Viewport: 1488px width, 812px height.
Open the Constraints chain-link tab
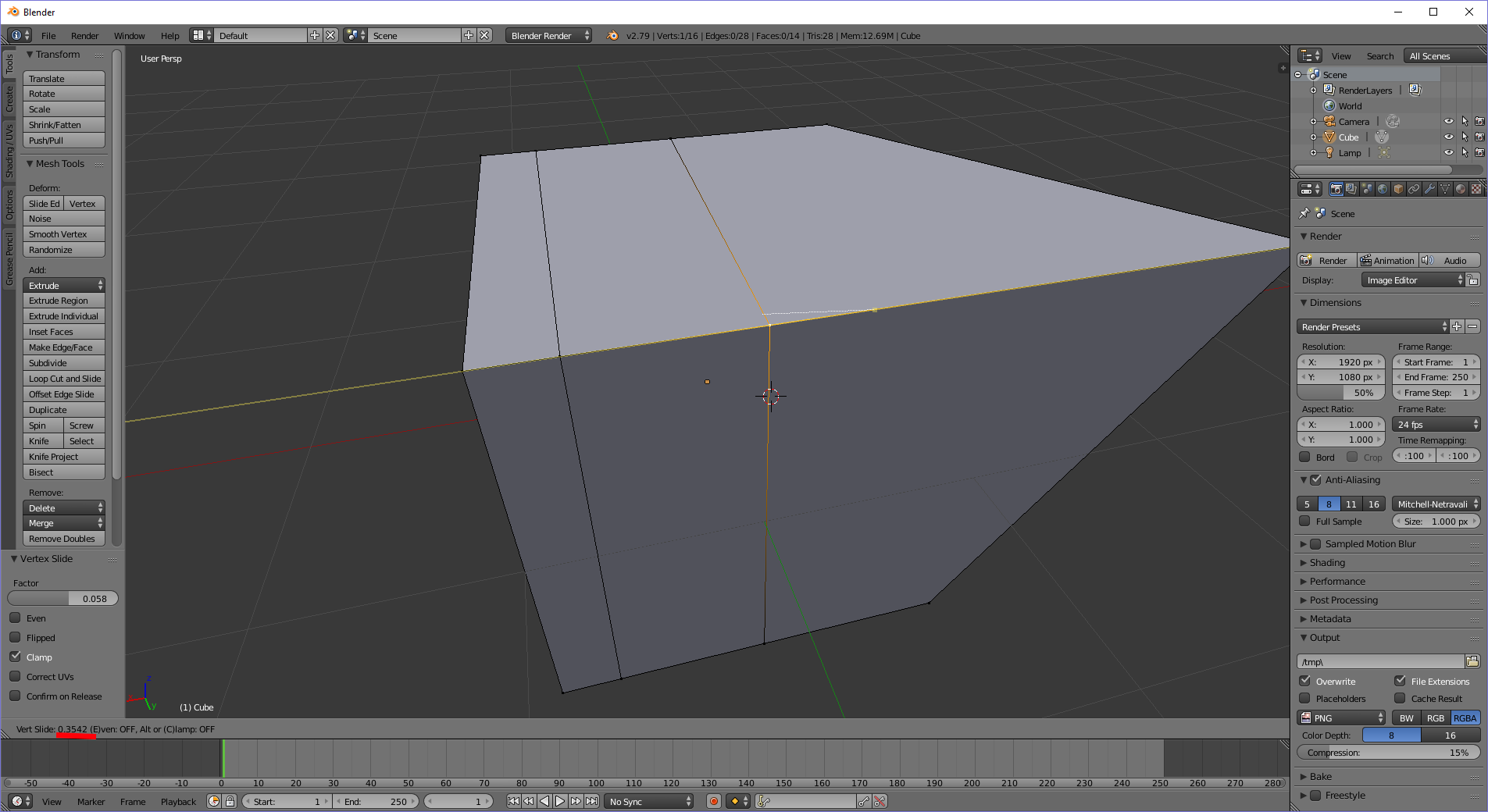click(x=1414, y=189)
